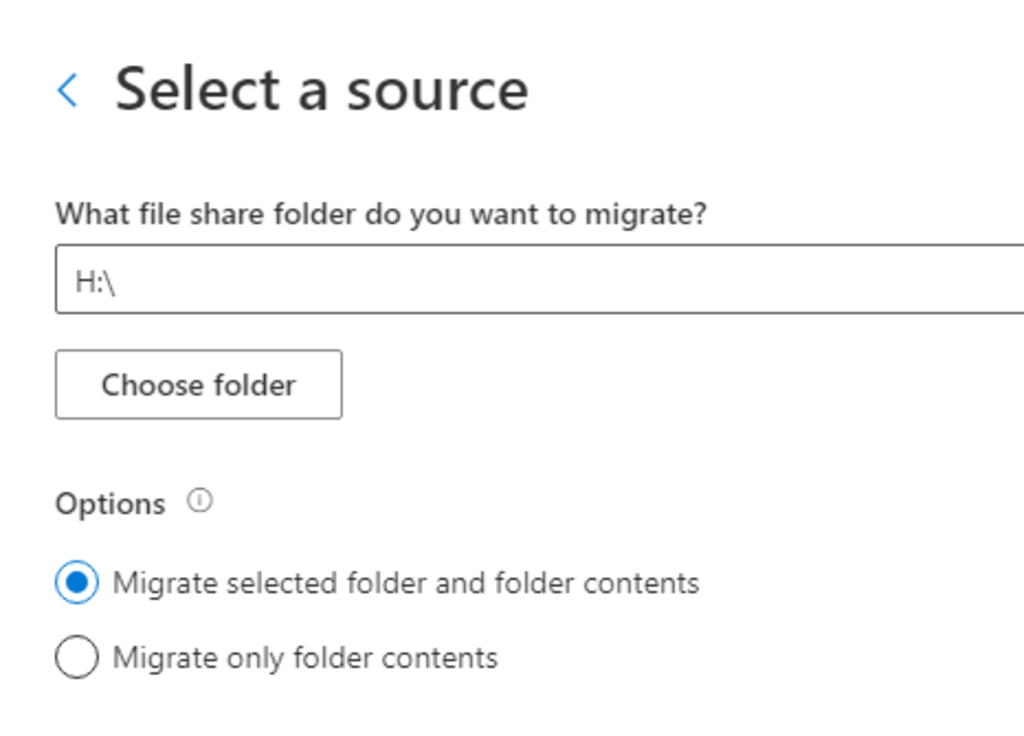
Task: Click the Options section label
Action: (110, 503)
